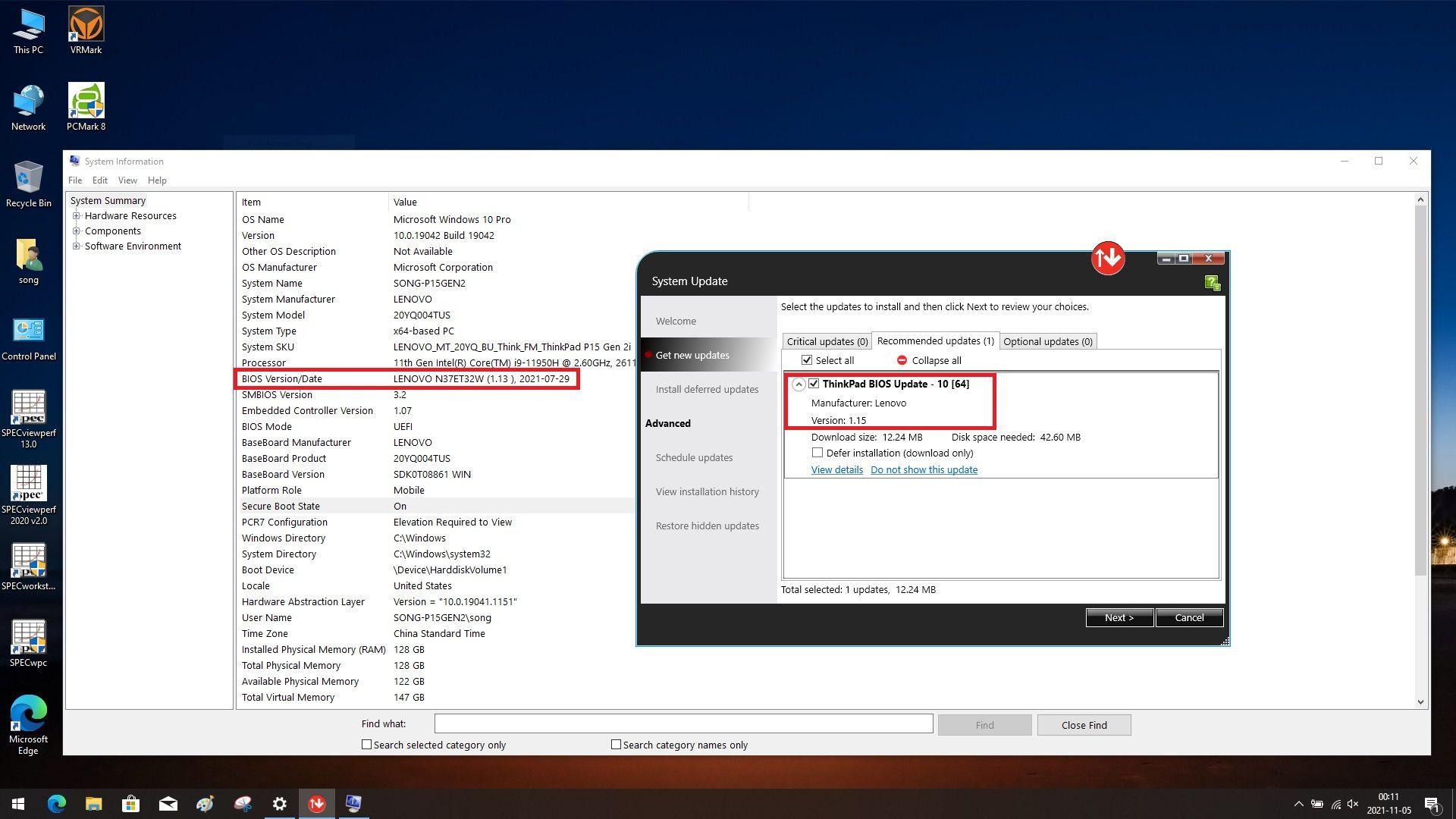Viewport: 1456px width, 819px height.
Task: Click inside the Find what field
Action: click(682, 723)
